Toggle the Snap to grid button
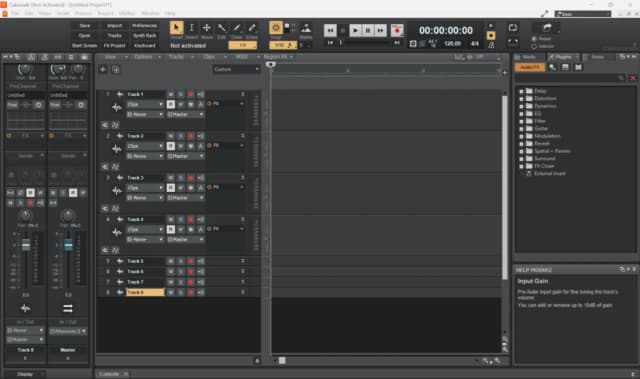This screenshot has height=379, width=640. [276, 28]
